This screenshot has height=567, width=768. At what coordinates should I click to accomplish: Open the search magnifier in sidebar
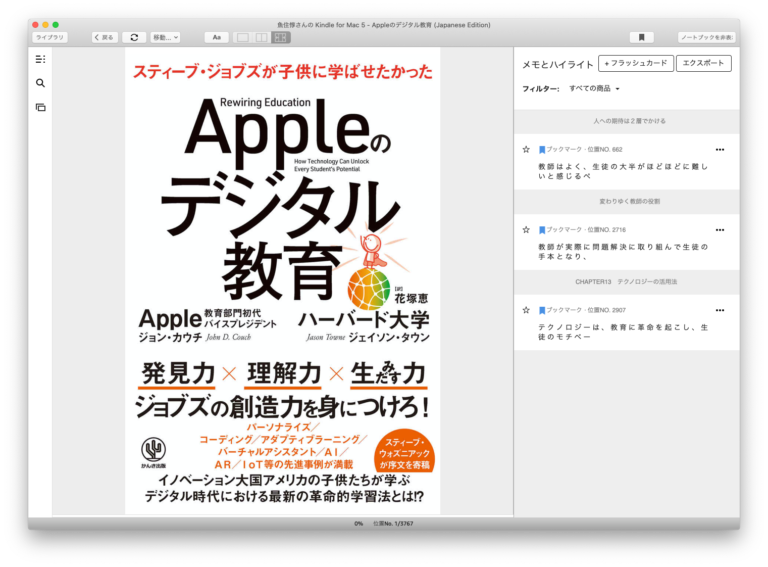point(40,83)
